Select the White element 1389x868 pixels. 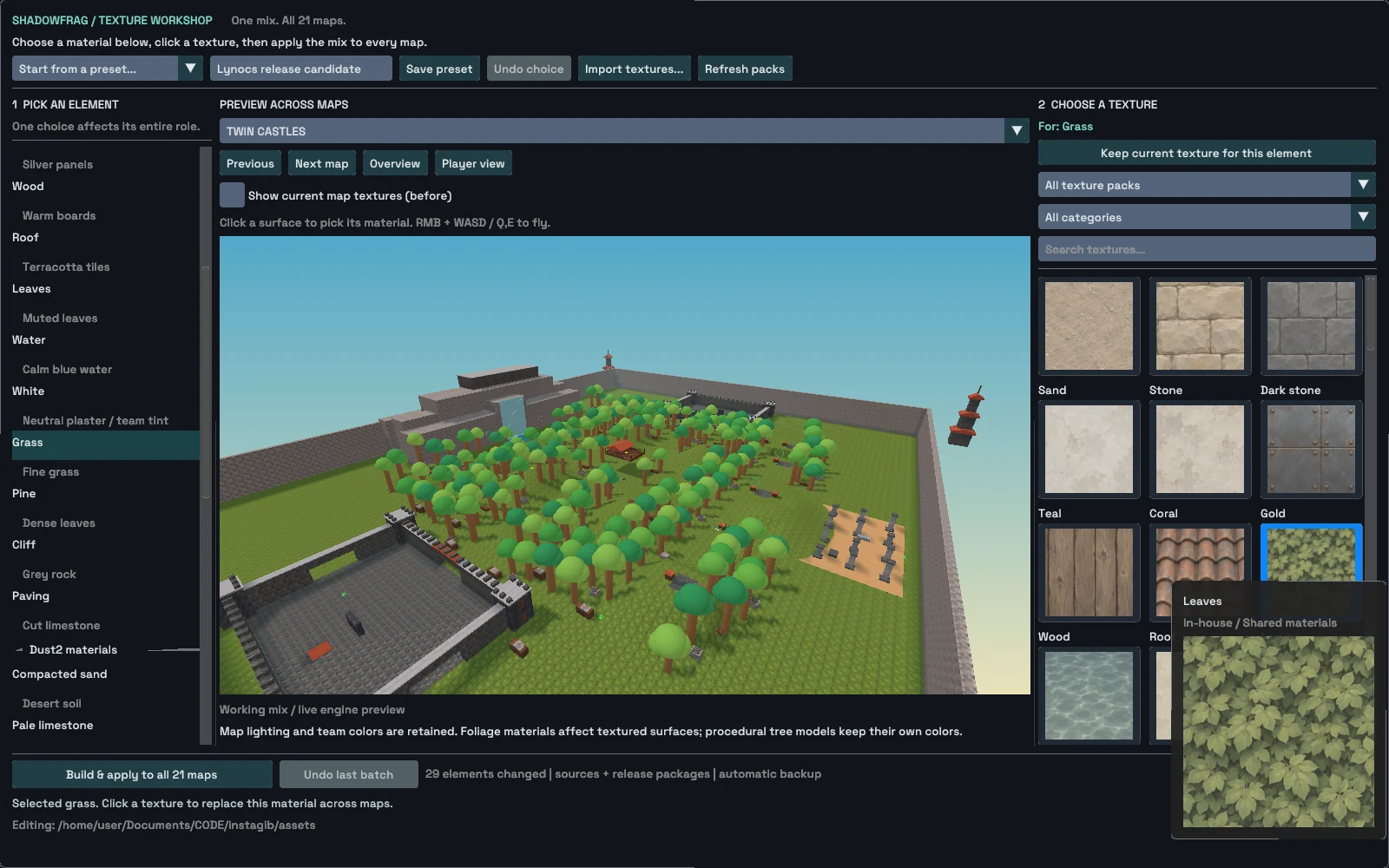click(x=105, y=391)
